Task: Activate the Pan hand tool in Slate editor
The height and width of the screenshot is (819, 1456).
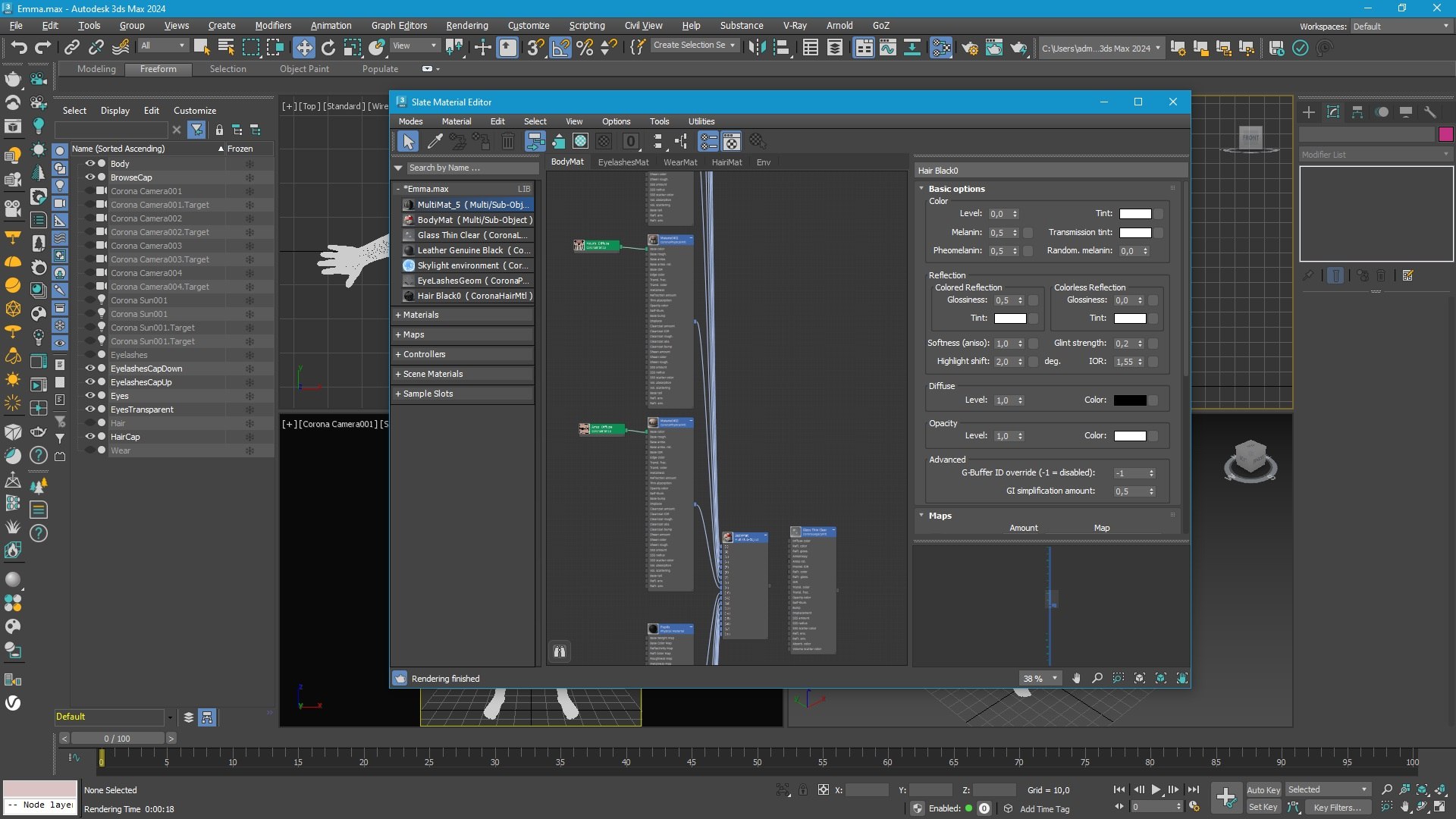Action: click(x=1076, y=678)
